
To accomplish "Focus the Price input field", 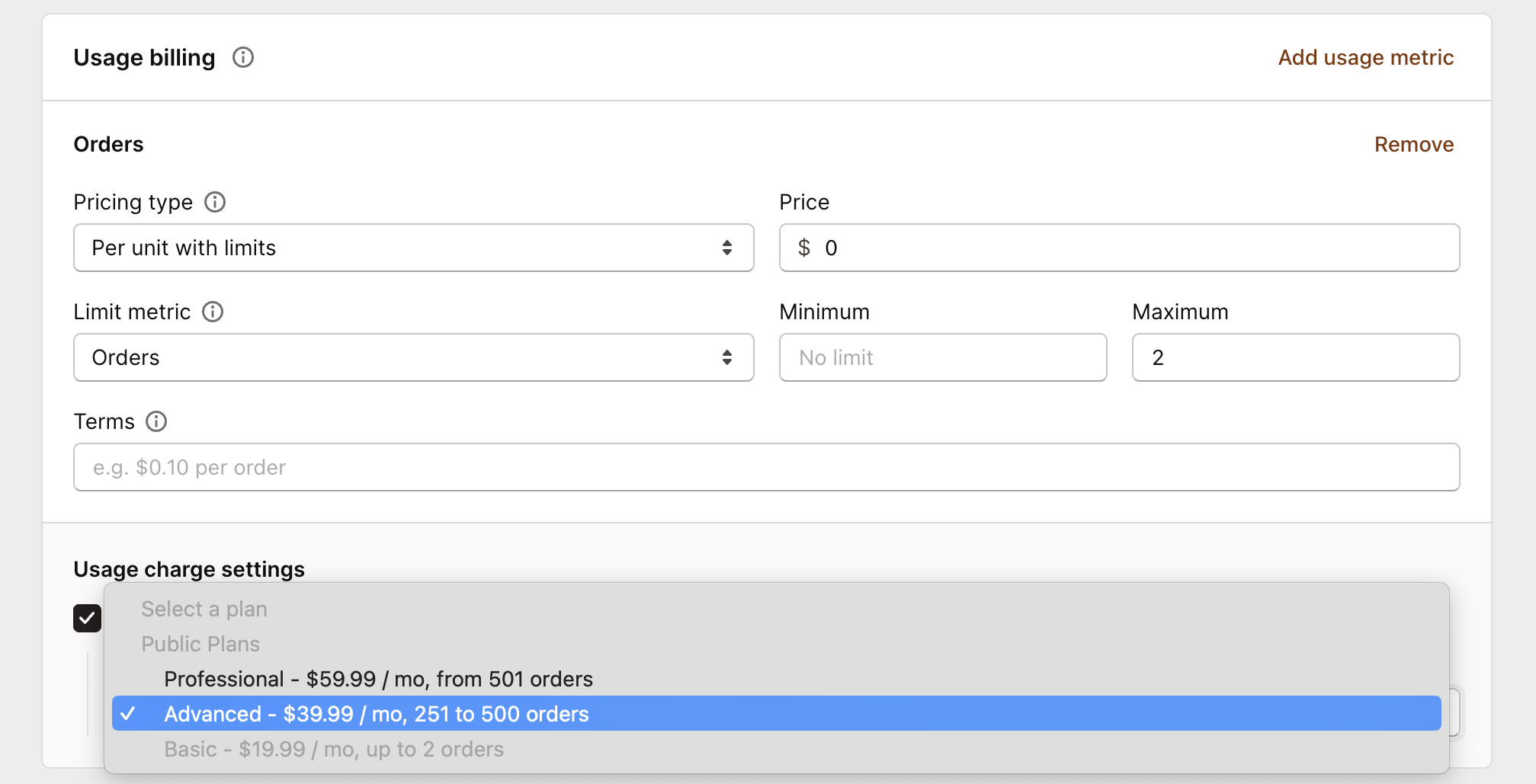I will 1128,248.
